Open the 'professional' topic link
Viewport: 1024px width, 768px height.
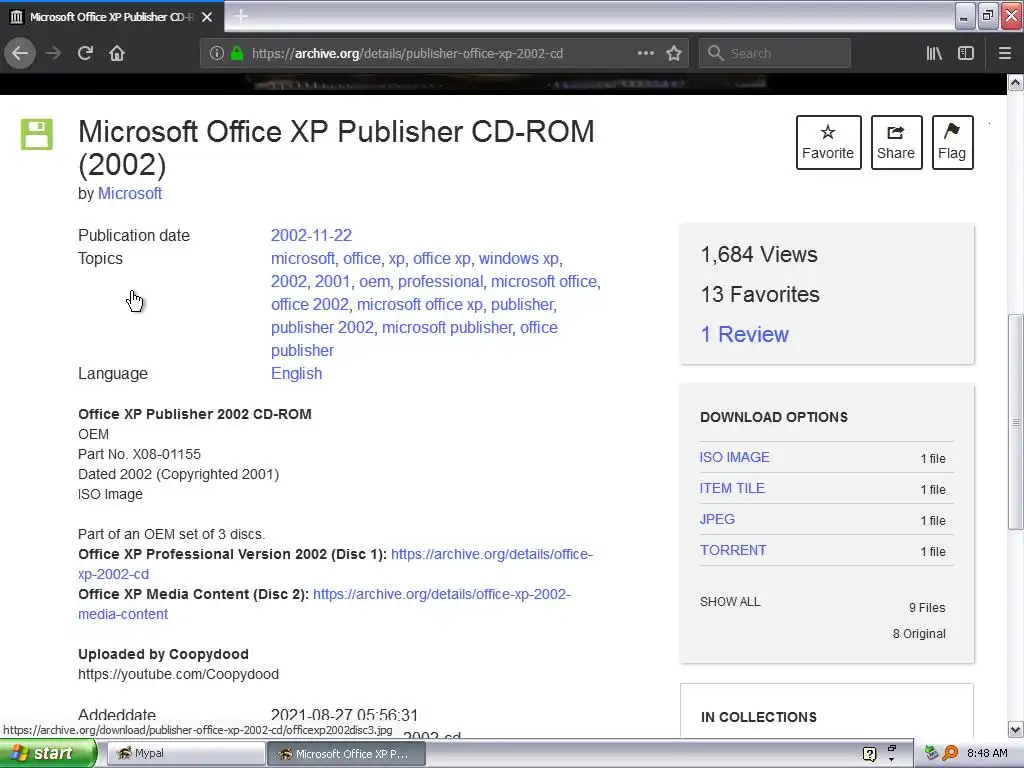(441, 281)
